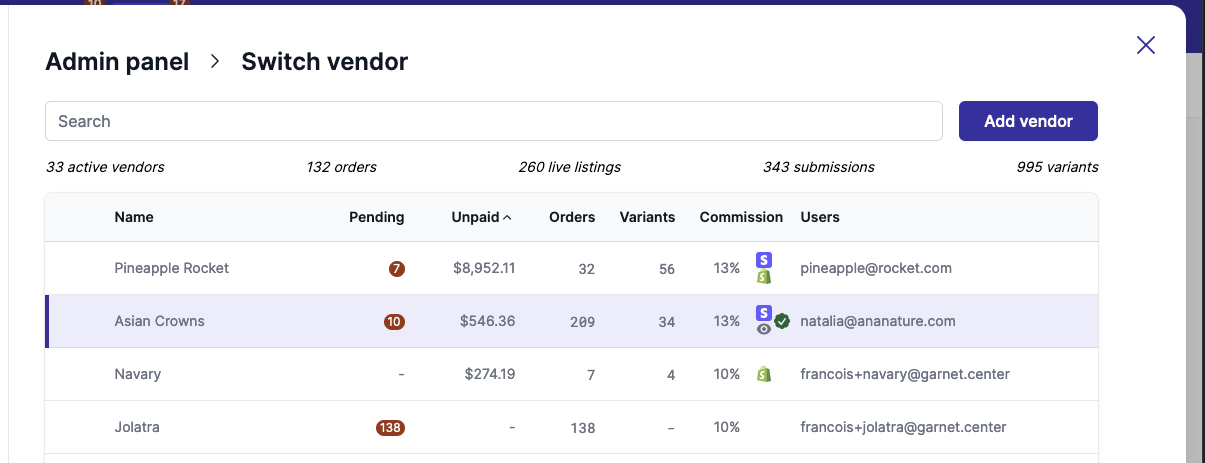Click the 132 orders stat
This screenshot has height=463, width=1205.
pos(342,167)
